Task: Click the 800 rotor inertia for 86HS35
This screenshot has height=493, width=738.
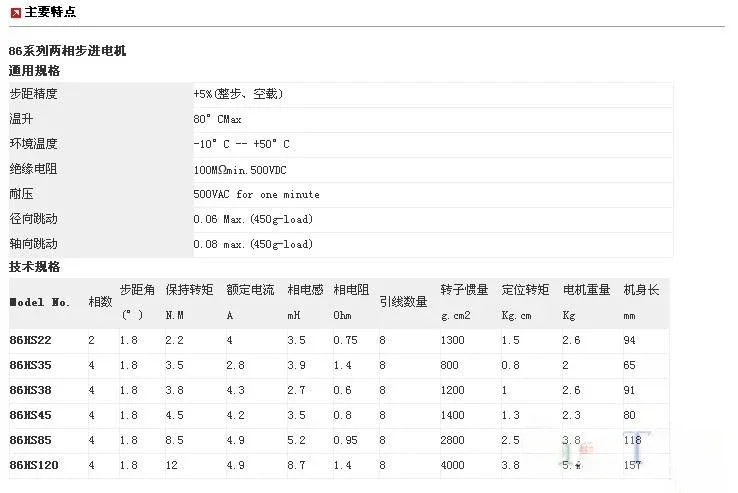Action: click(x=449, y=365)
